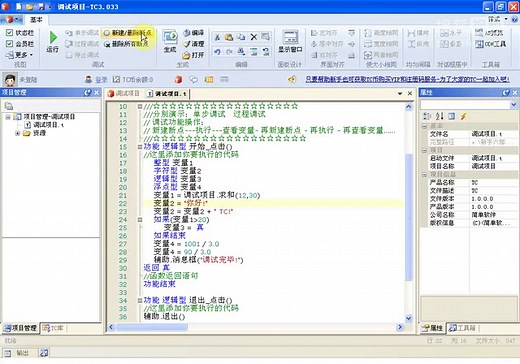
Task: Click the AD抓抓 tool button
Action: pyautogui.click(x=489, y=33)
